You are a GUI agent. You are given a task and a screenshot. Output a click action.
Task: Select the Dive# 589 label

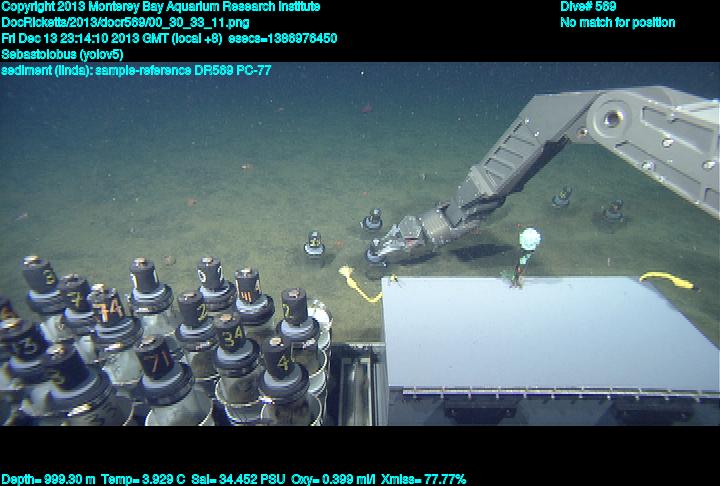pos(588,7)
